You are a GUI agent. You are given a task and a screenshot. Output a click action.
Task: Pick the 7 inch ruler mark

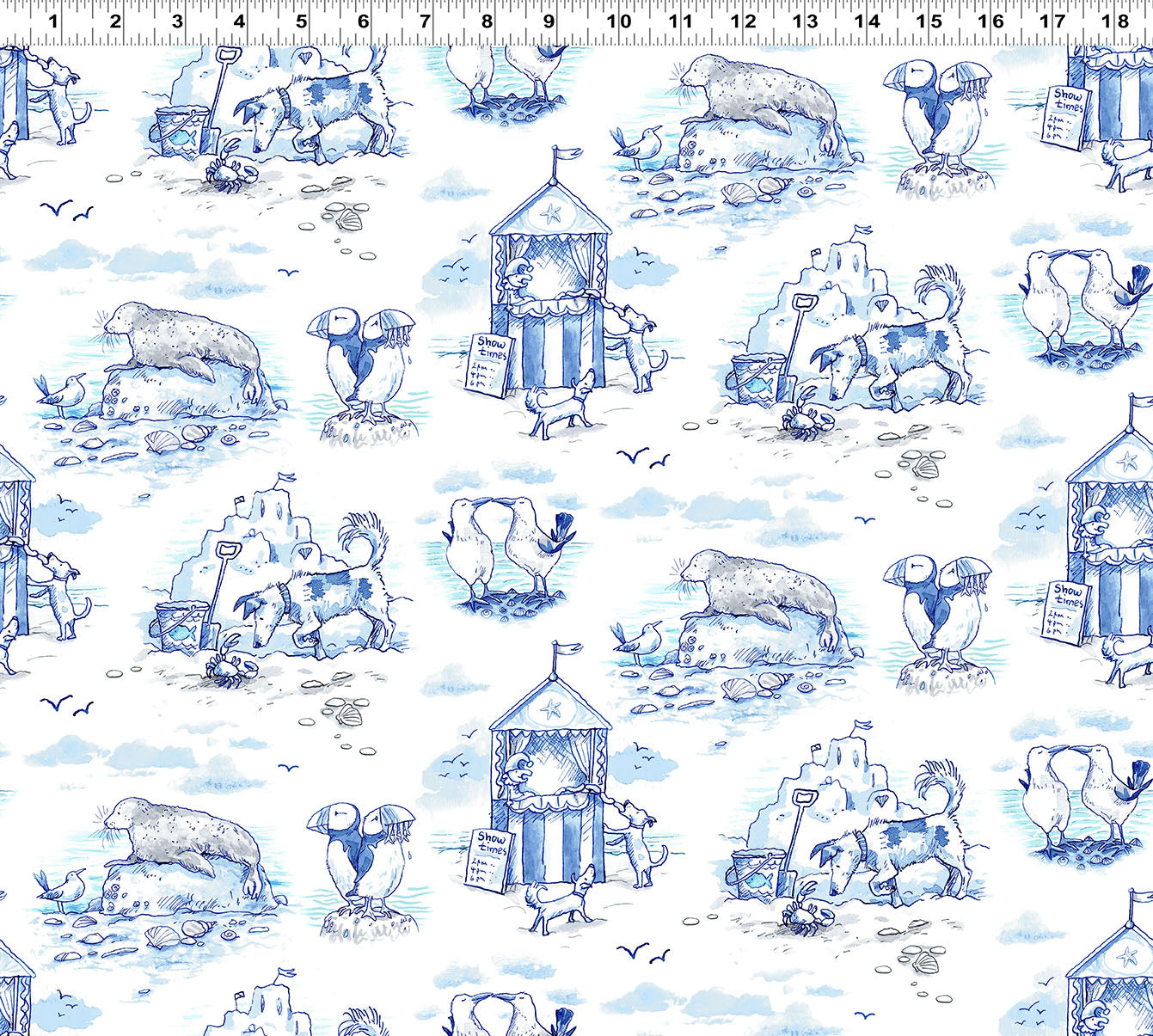click(425, 21)
